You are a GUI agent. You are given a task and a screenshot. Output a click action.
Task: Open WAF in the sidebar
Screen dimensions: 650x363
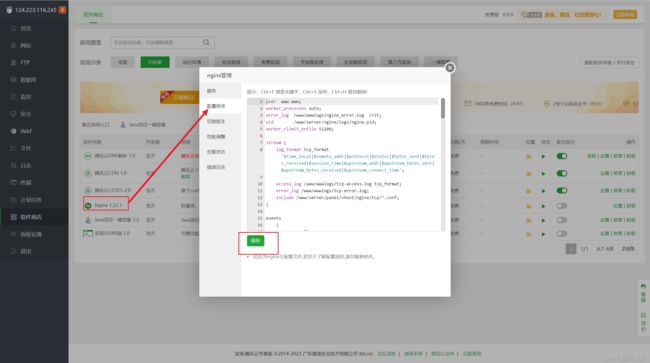26,131
